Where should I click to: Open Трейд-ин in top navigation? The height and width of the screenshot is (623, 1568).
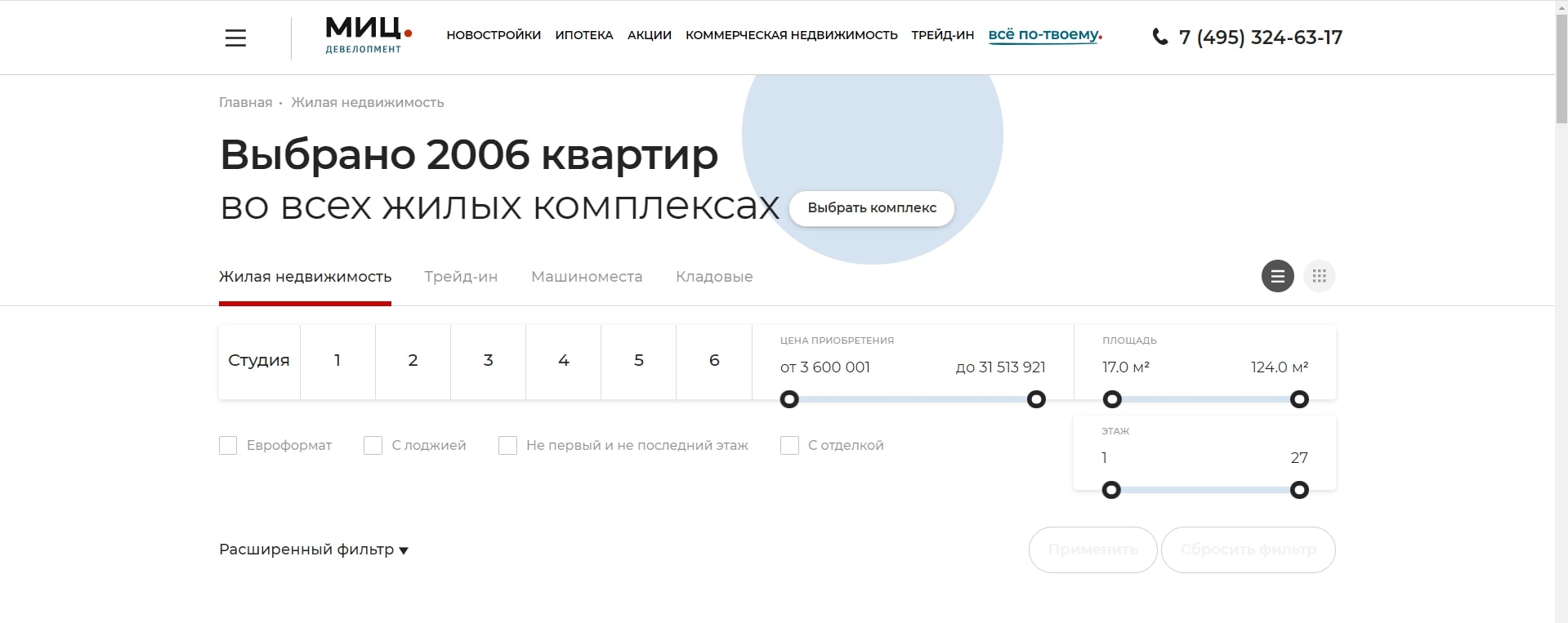point(943,35)
